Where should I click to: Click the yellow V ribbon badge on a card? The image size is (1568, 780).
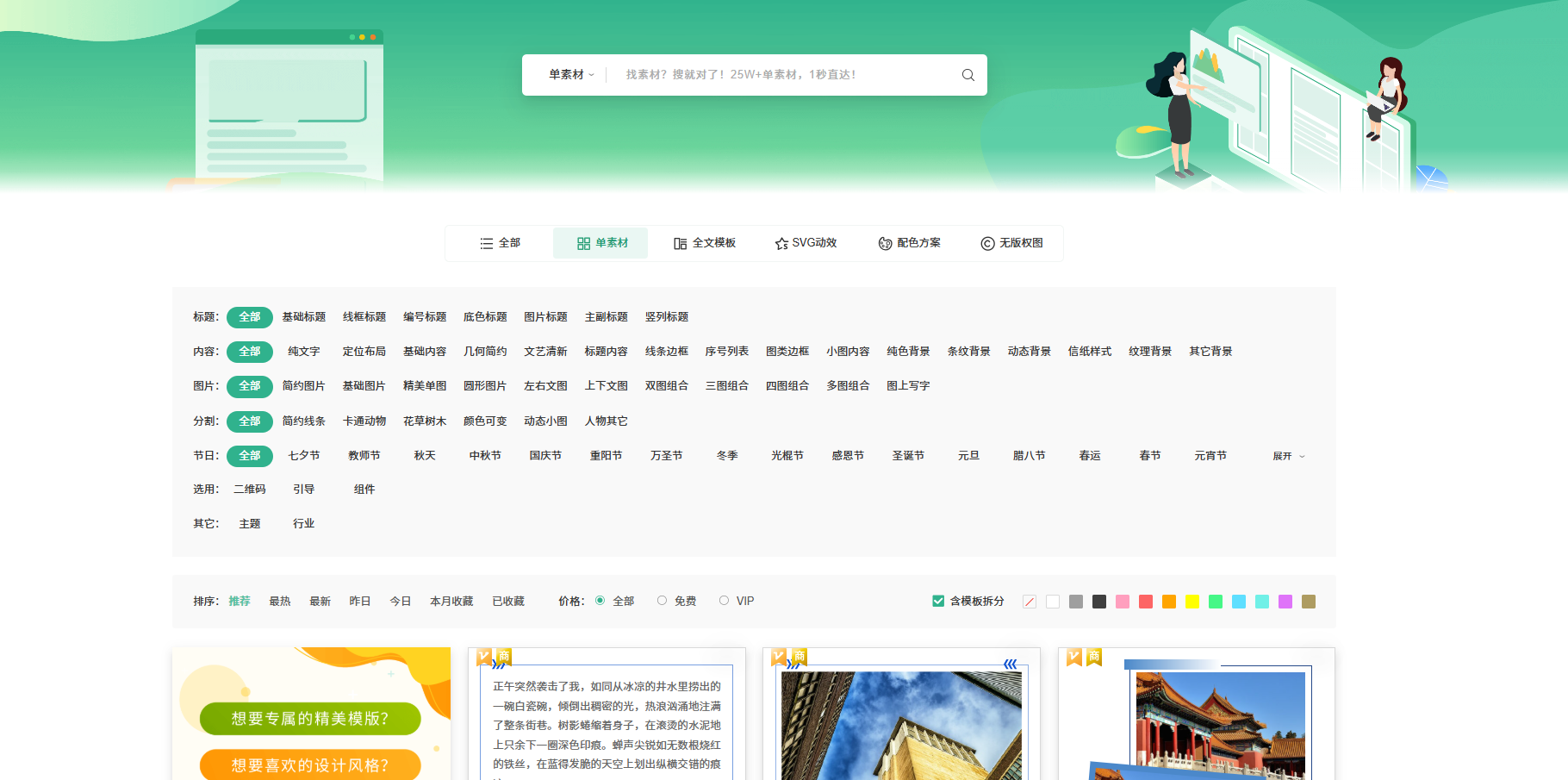coord(484,656)
